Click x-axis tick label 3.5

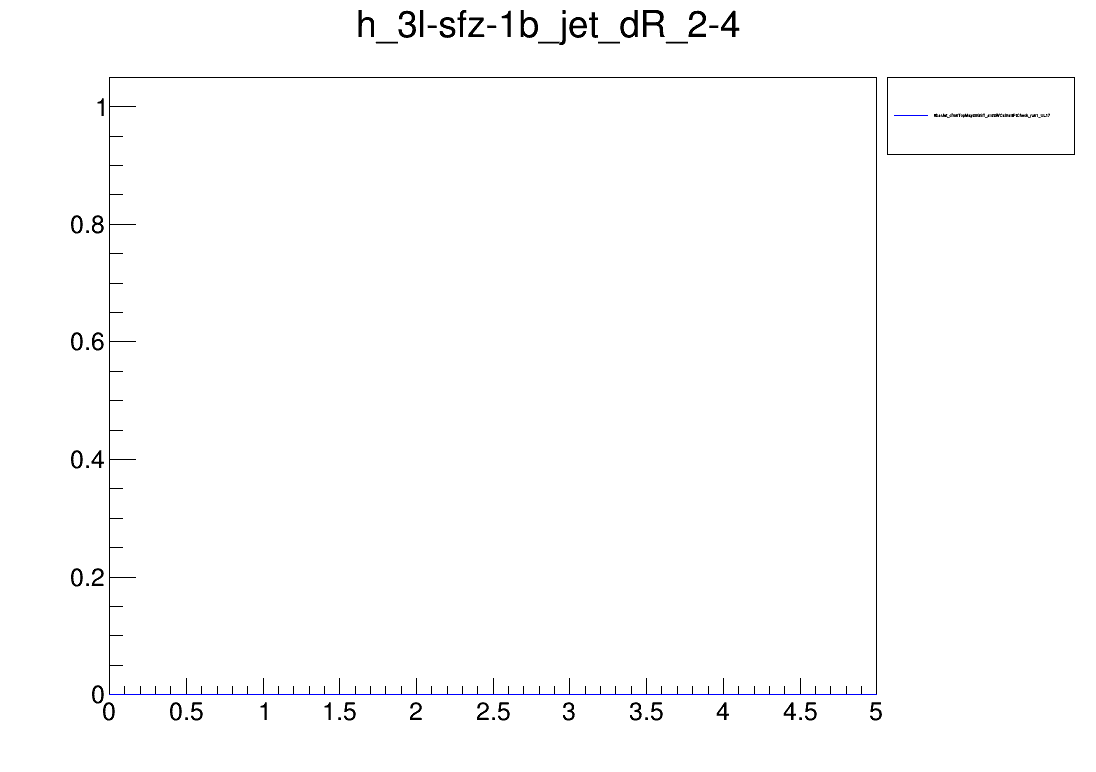coord(646,713)
